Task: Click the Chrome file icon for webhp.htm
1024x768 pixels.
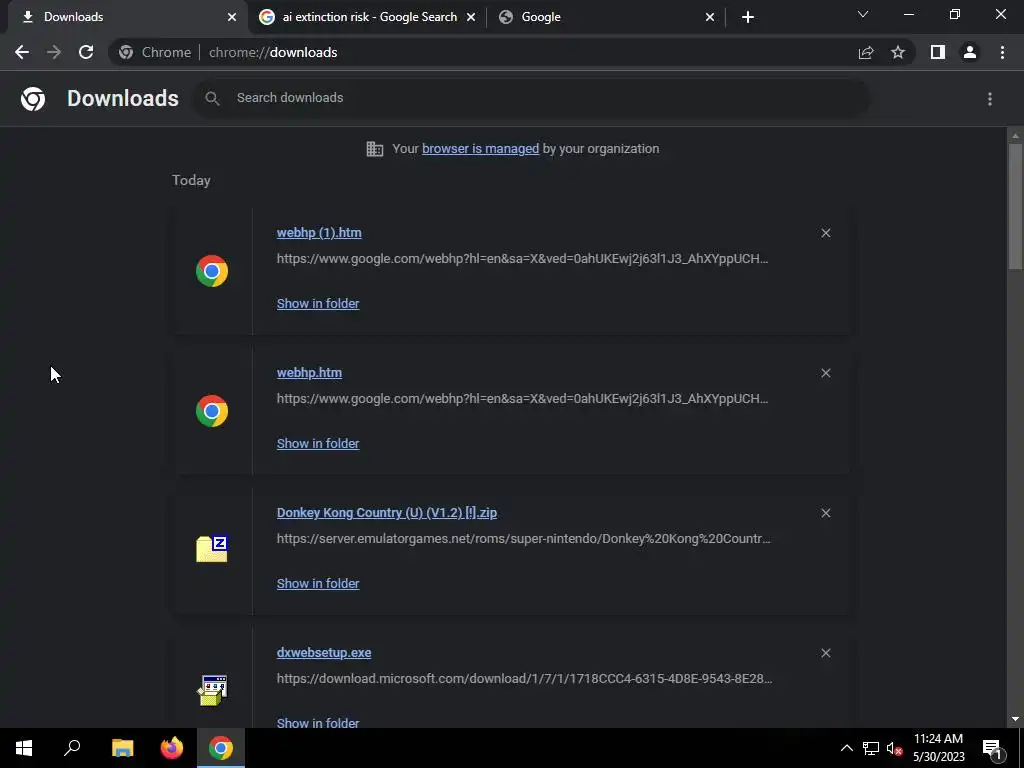Action: coord(212,411)
